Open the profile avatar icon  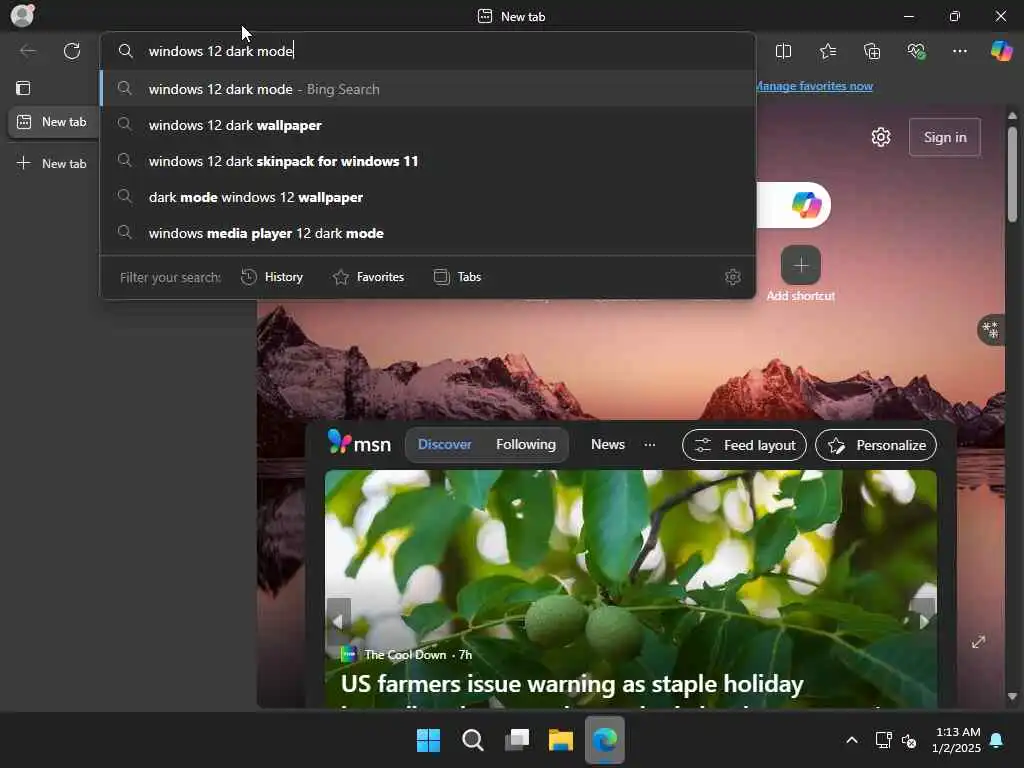(22, 16)
